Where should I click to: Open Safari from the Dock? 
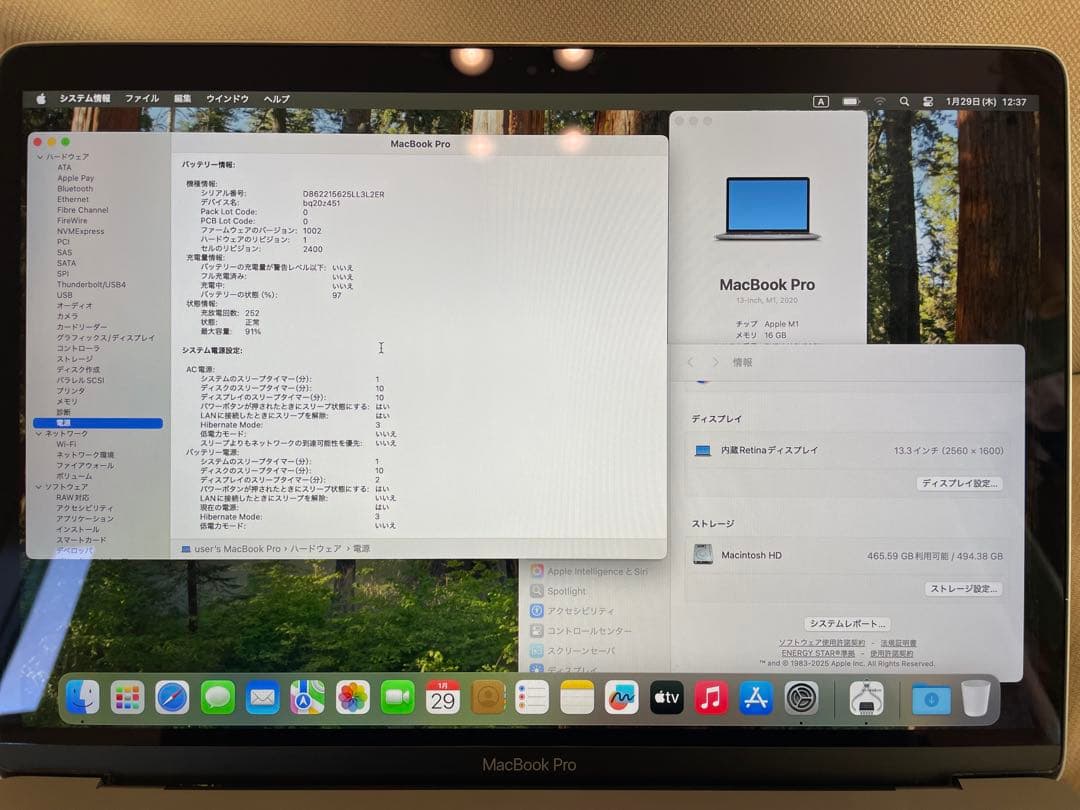(x=174, y=698)
